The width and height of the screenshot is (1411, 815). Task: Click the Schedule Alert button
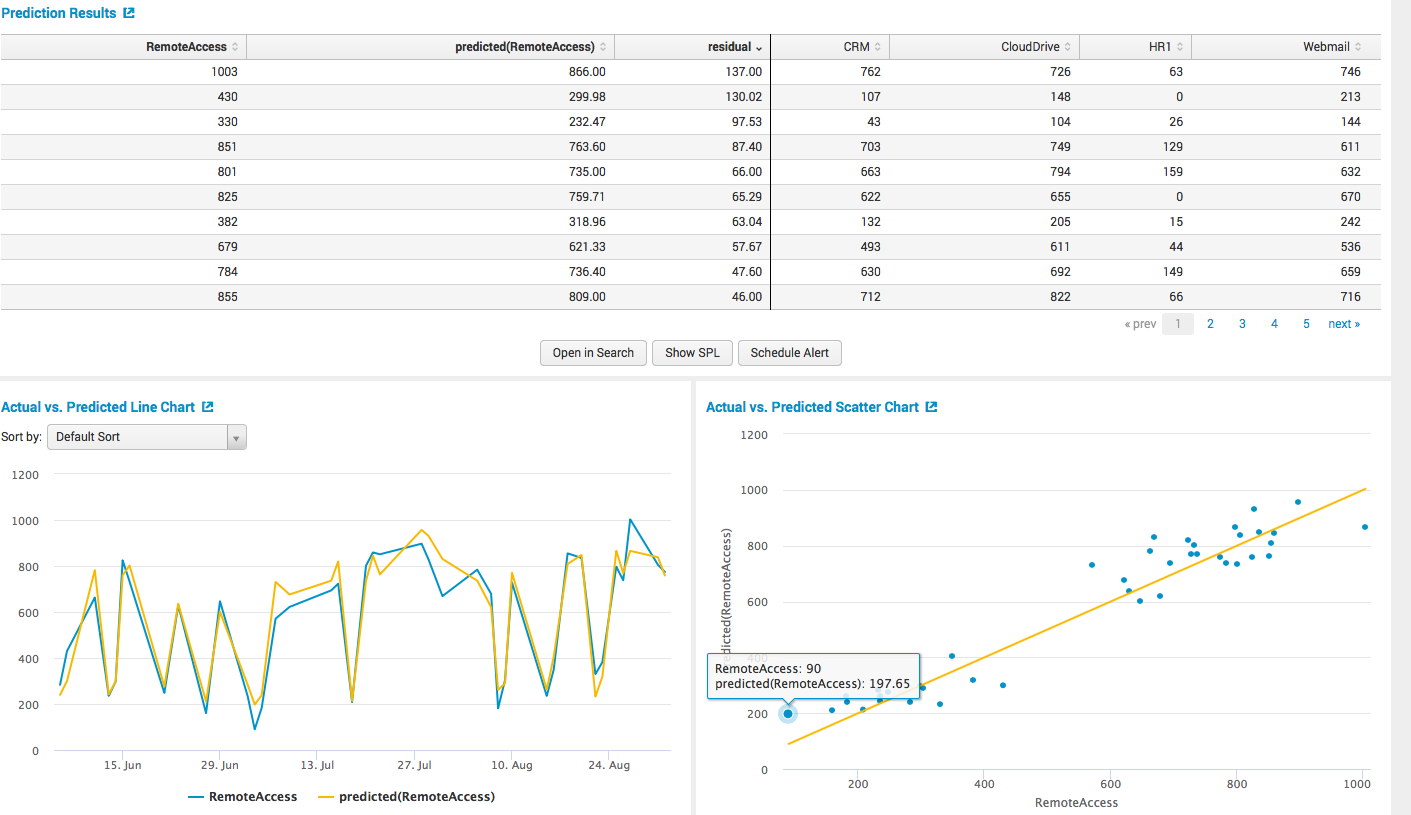[790, 353]
